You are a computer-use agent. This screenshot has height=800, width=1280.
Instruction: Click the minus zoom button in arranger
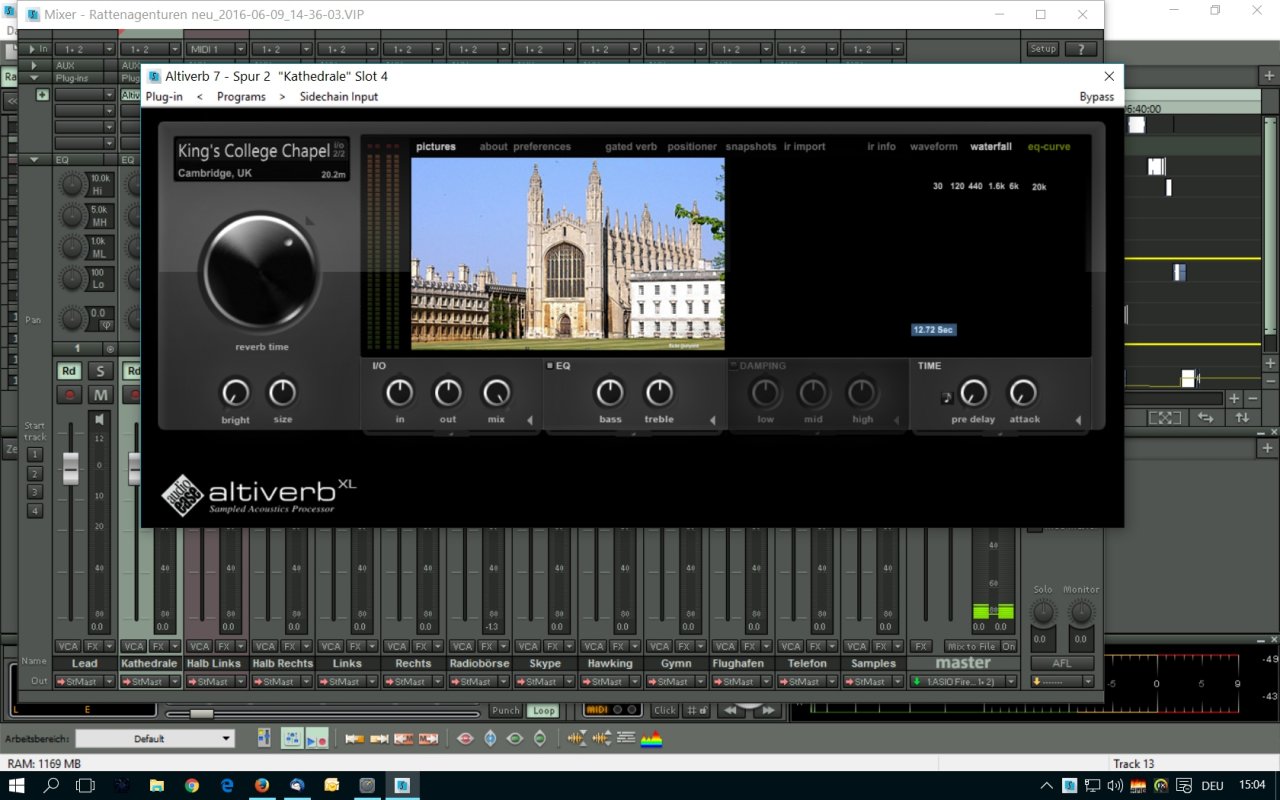[x=1253, y=398]
